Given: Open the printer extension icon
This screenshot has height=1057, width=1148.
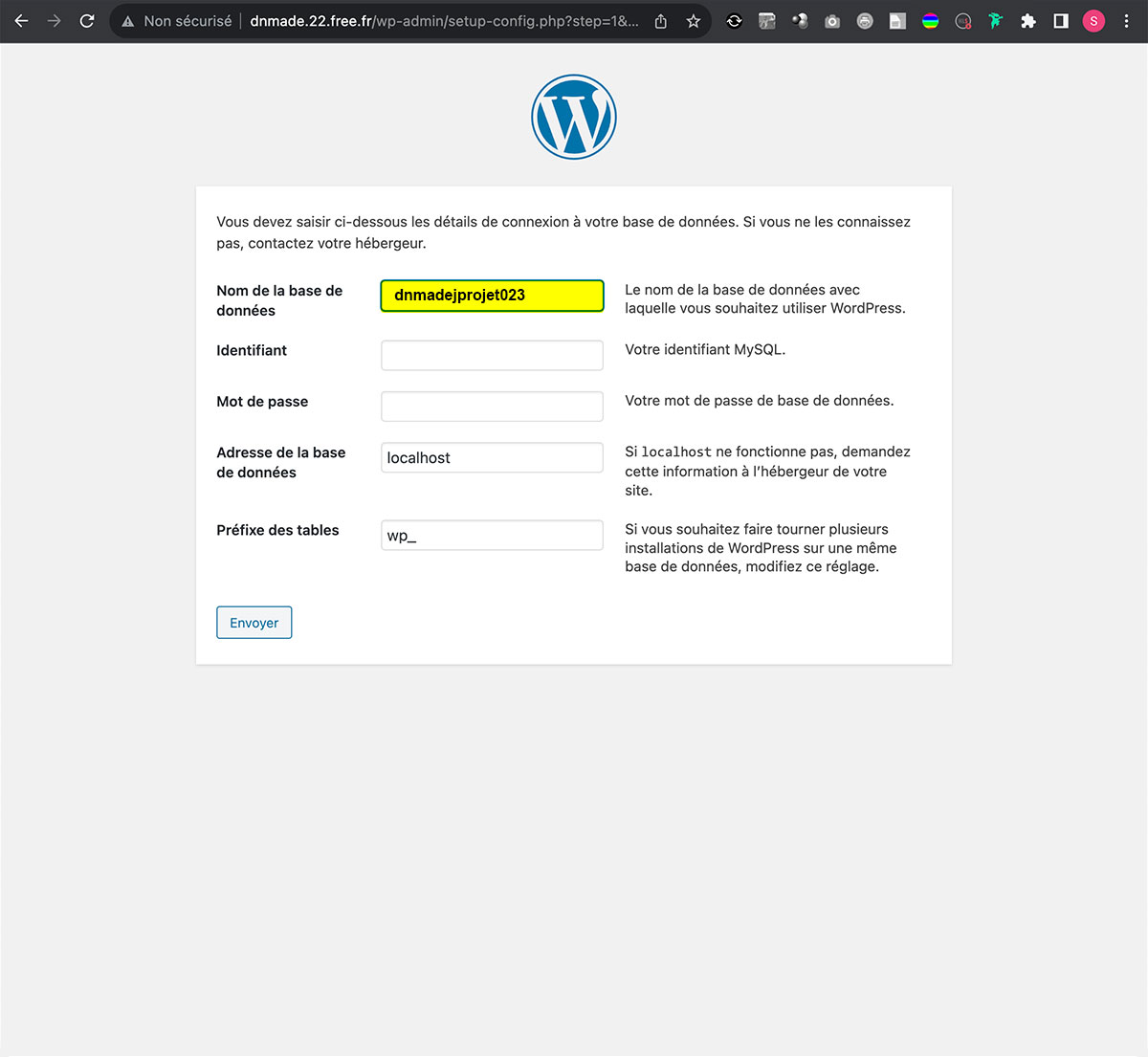Looking at the screenshot, I should pos(865,21).
